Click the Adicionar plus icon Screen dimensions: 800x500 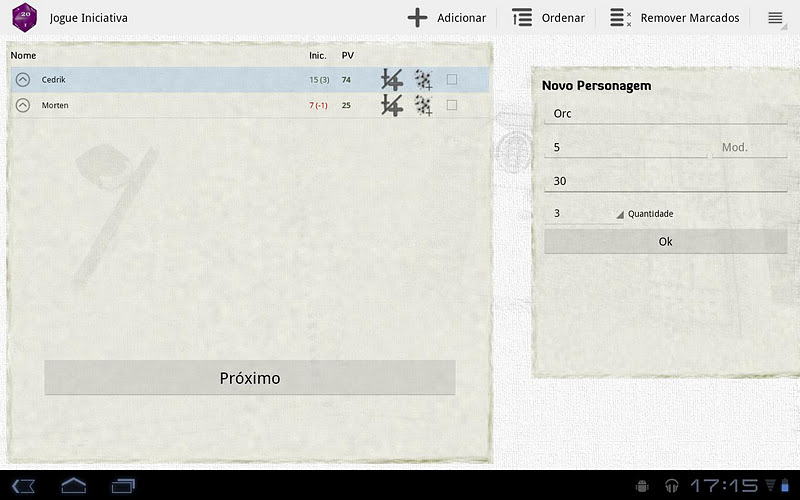click(x=417, y=18)
